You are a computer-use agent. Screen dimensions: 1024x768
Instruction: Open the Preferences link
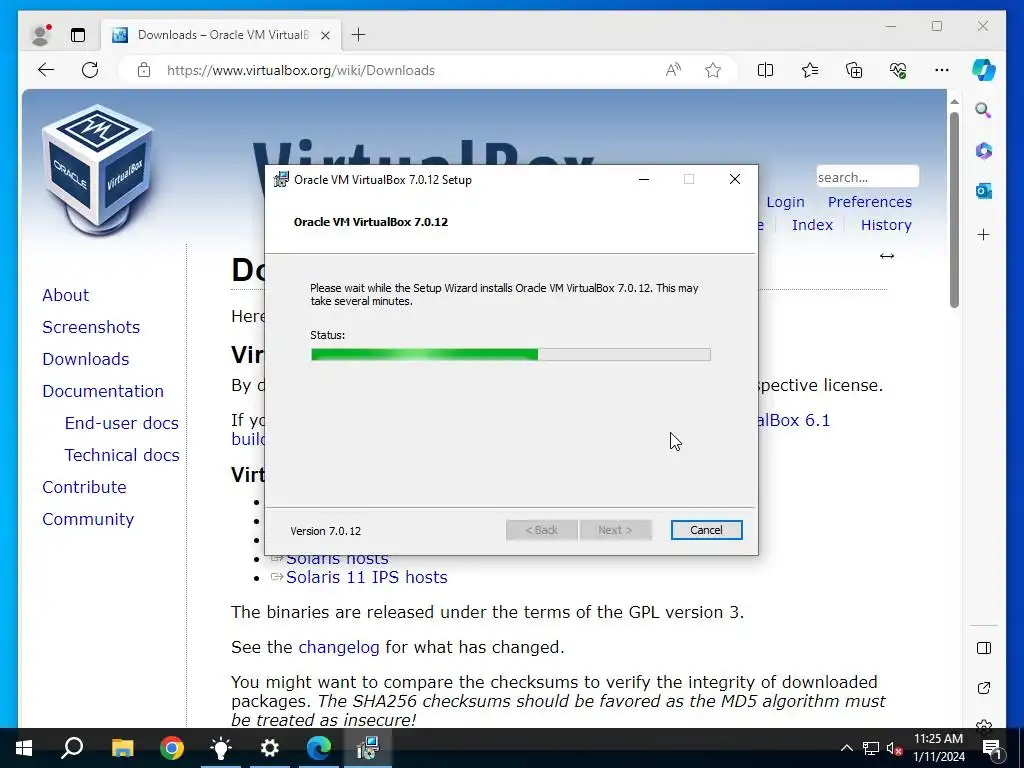(869, 202)
